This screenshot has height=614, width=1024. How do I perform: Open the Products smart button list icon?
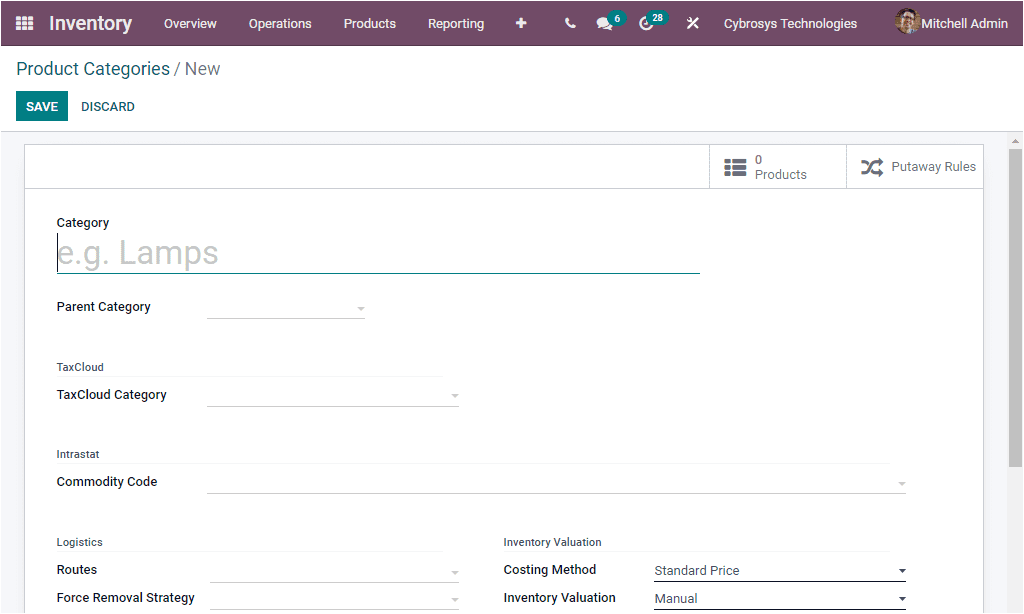(737, 166)
